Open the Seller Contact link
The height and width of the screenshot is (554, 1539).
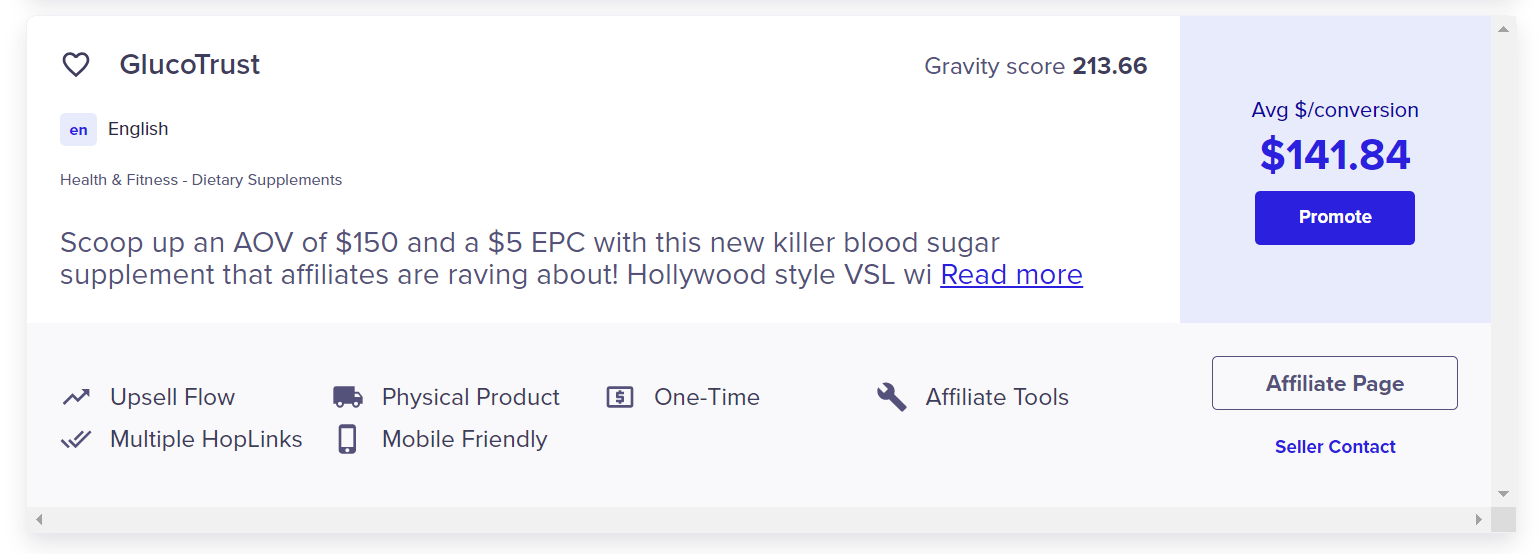click(1335, 447)
